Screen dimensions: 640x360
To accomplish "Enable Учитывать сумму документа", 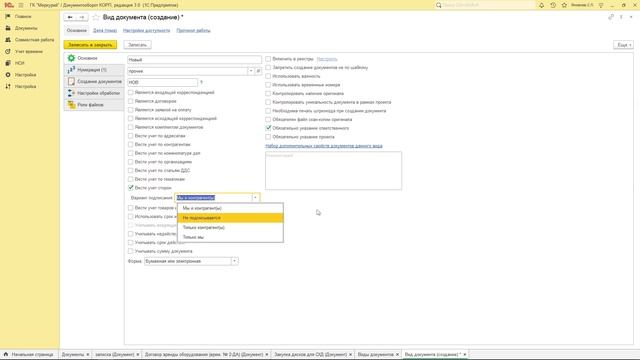I will pyautogui.click(x=131, y=251).
